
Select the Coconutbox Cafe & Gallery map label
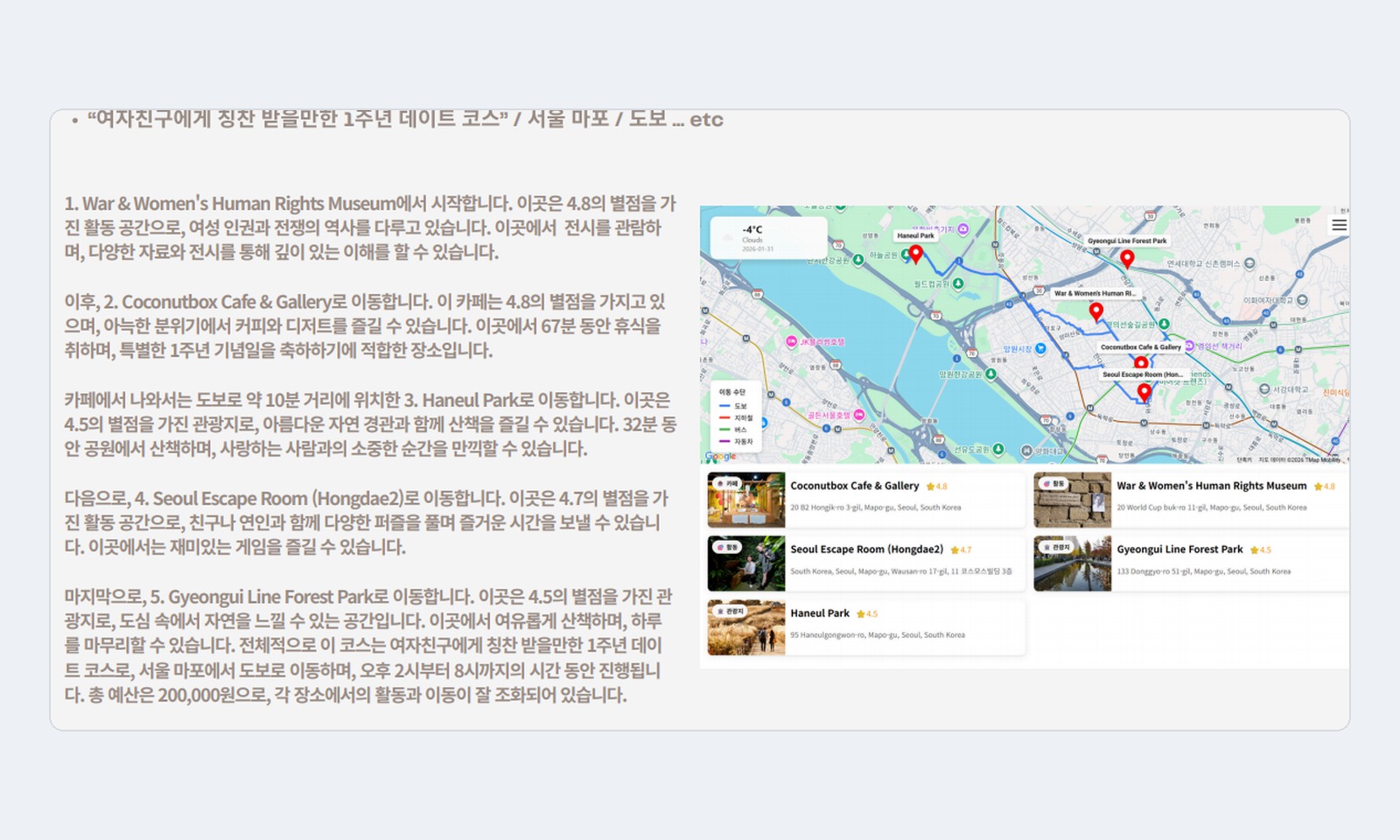click(x=1141, y=347)
